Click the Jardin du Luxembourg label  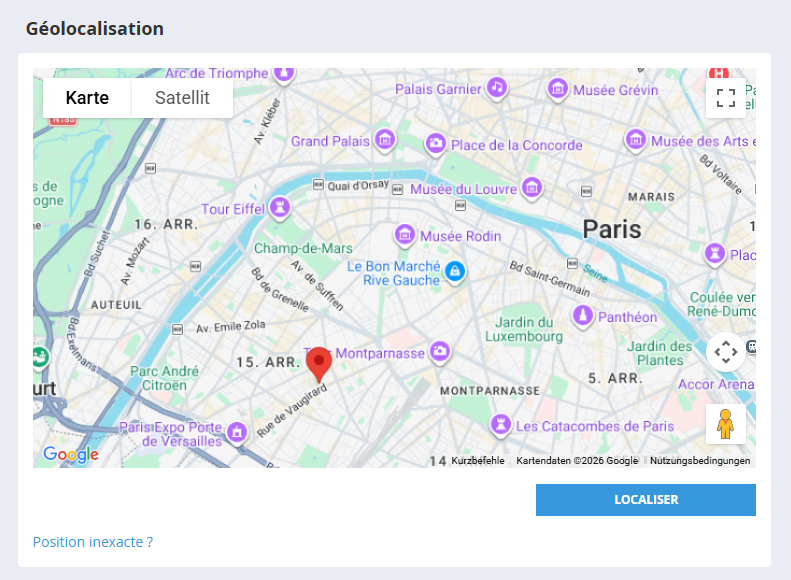pos(524,329)
